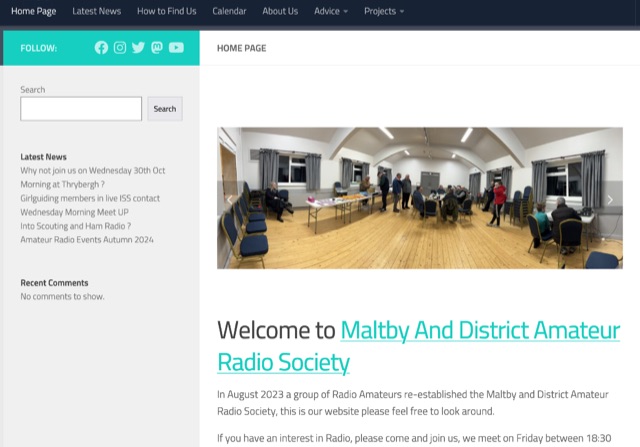
Task: Open the Facebook social link
Action: 101,48
